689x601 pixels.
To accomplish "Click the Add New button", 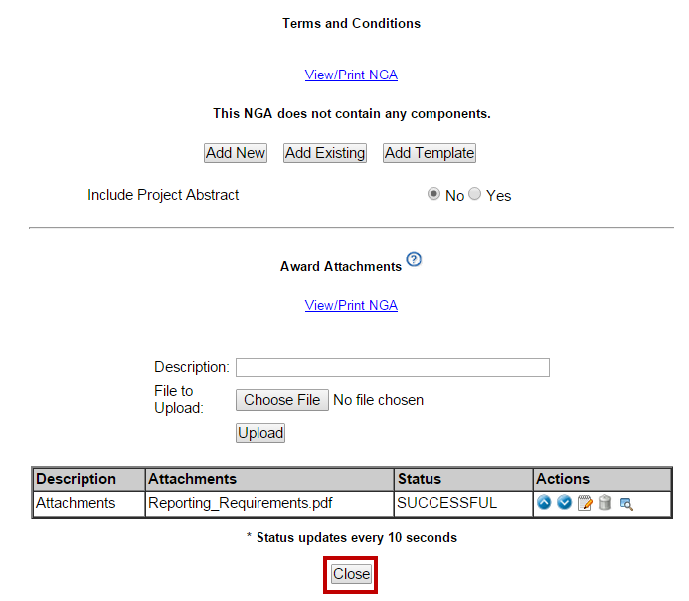I will tap(235, 153).
